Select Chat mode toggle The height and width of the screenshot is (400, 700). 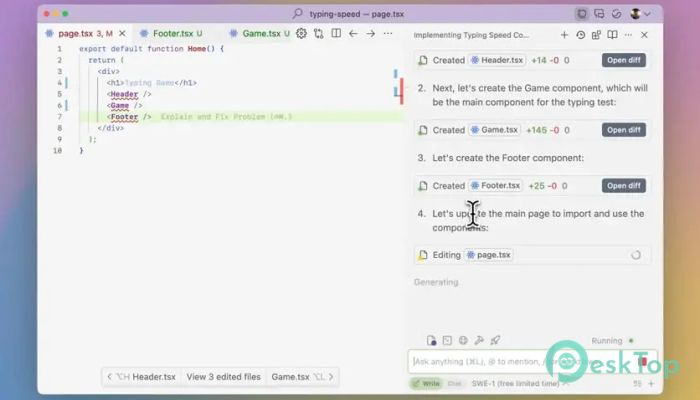pos(454,383)
